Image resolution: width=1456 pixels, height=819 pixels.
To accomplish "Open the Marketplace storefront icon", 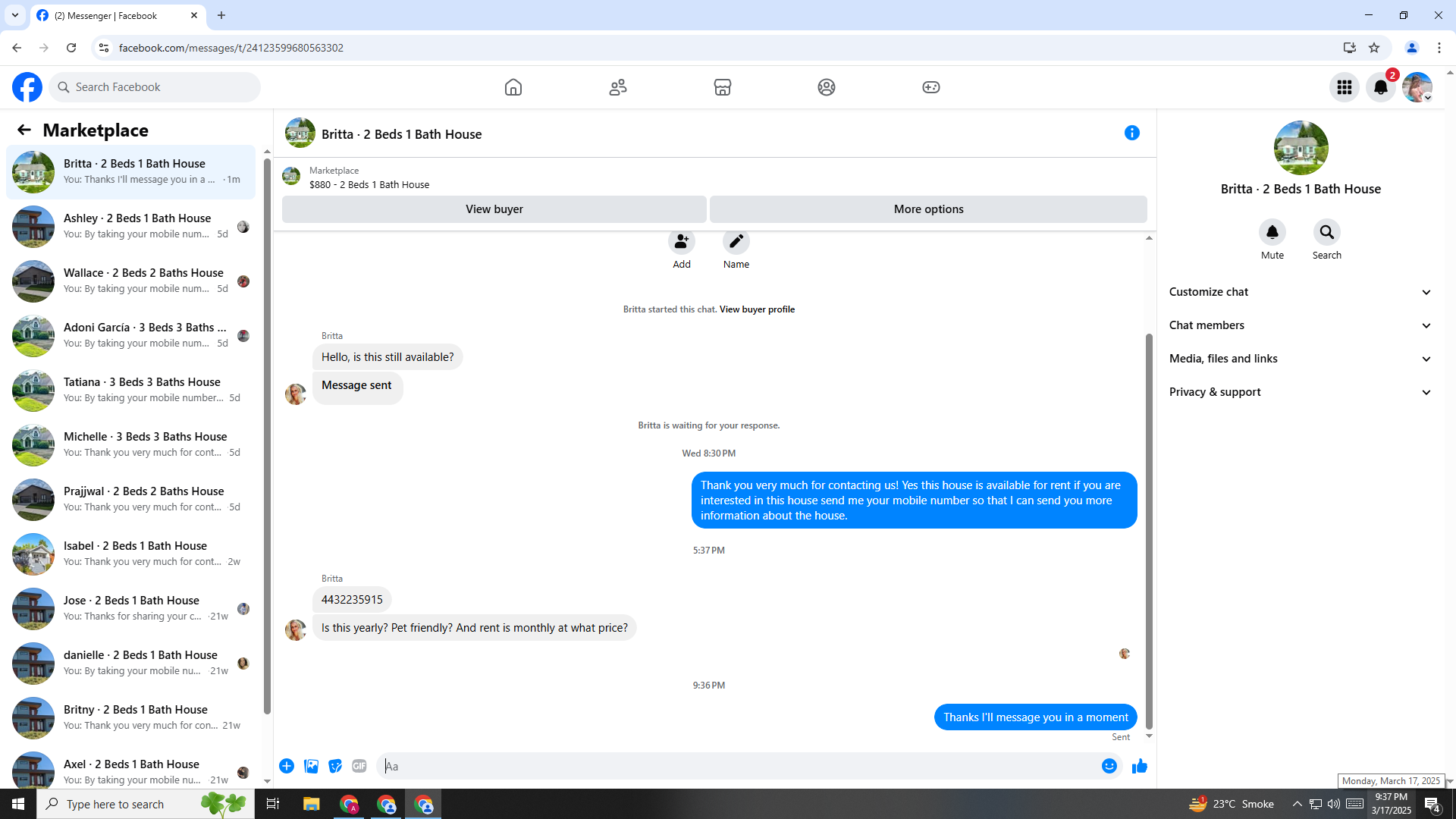I will [x=723, y=87].
